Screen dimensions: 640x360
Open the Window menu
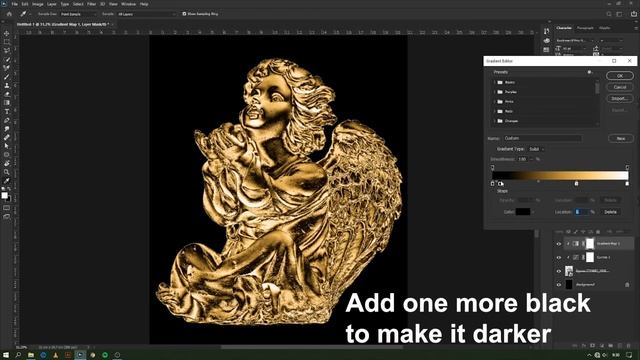click(128, 4)
